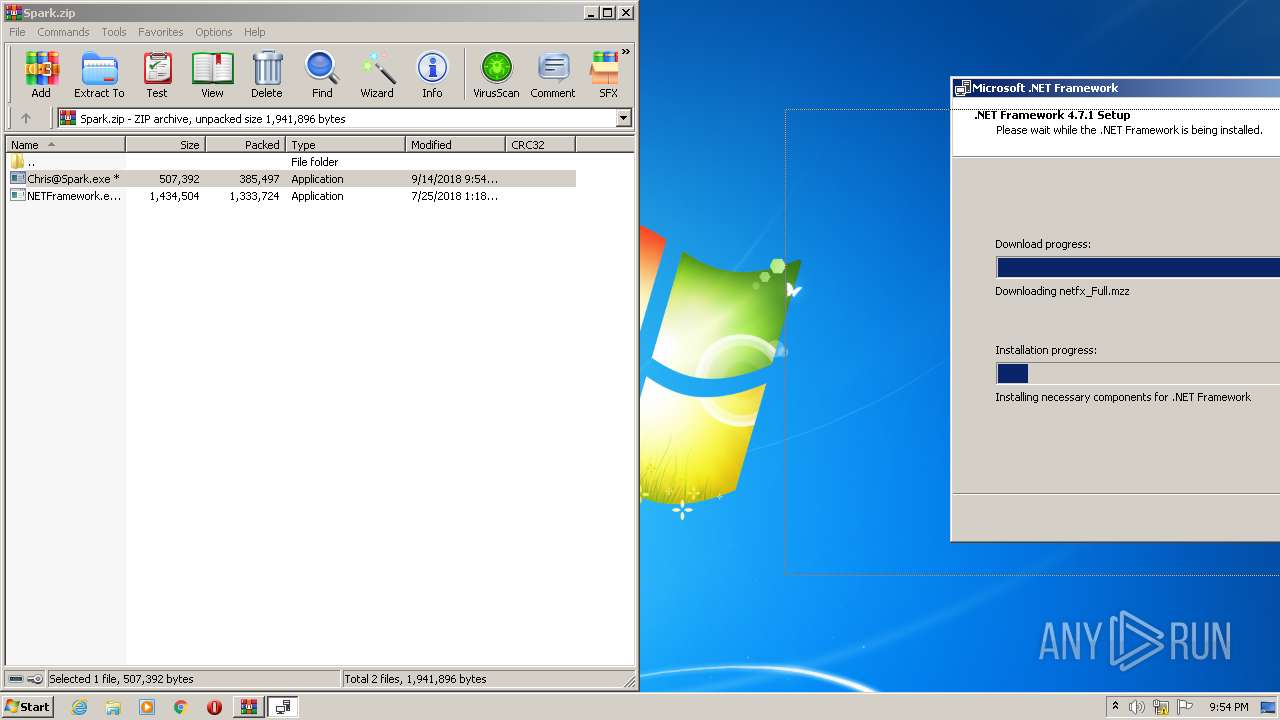
Task: Maximize the WinRAR window
Action: coord(607,13)
